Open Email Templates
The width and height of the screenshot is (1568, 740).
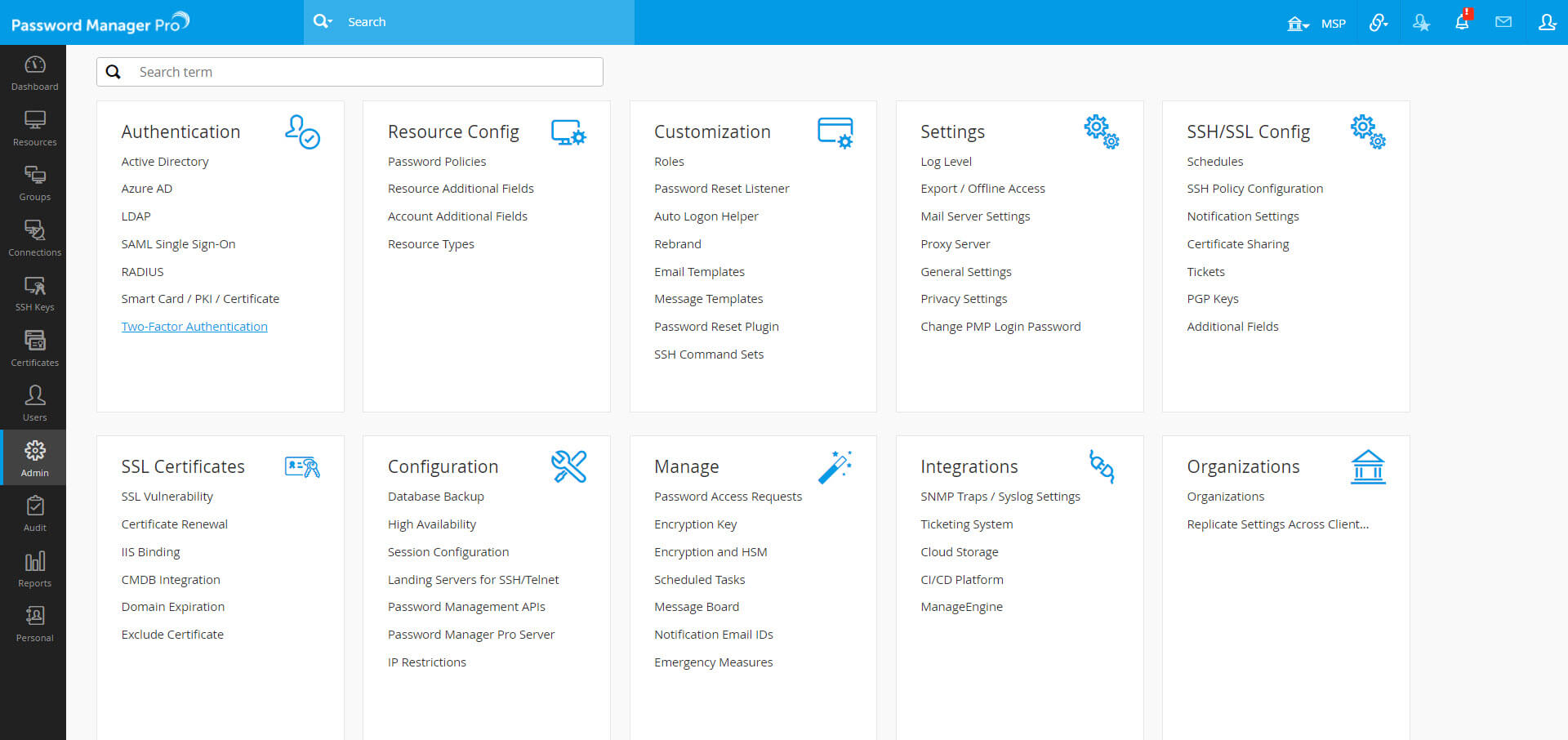[699, 272]
